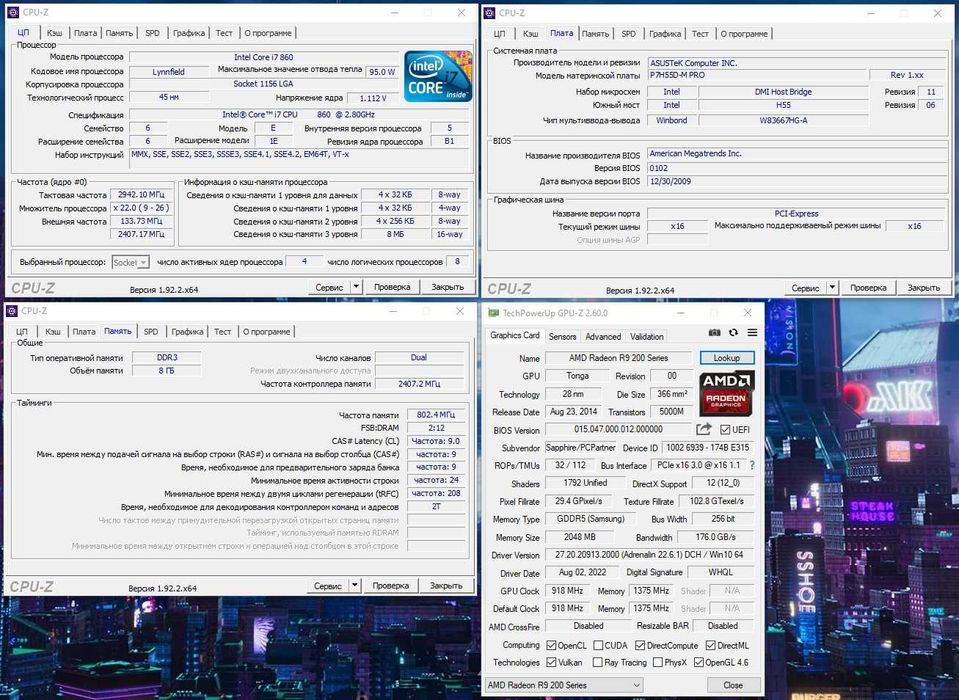Click Проверка in the processor window
959x700 pixels.
point(392,287)
